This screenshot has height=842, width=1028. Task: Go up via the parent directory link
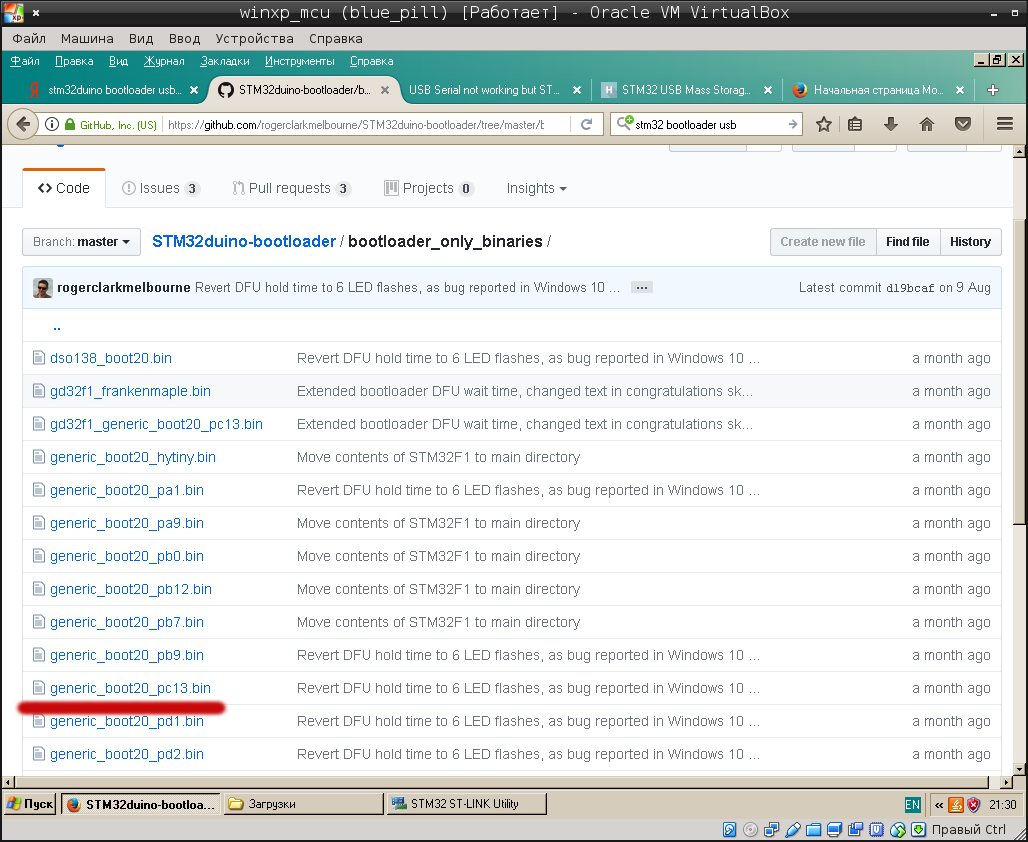click(57, 326)
